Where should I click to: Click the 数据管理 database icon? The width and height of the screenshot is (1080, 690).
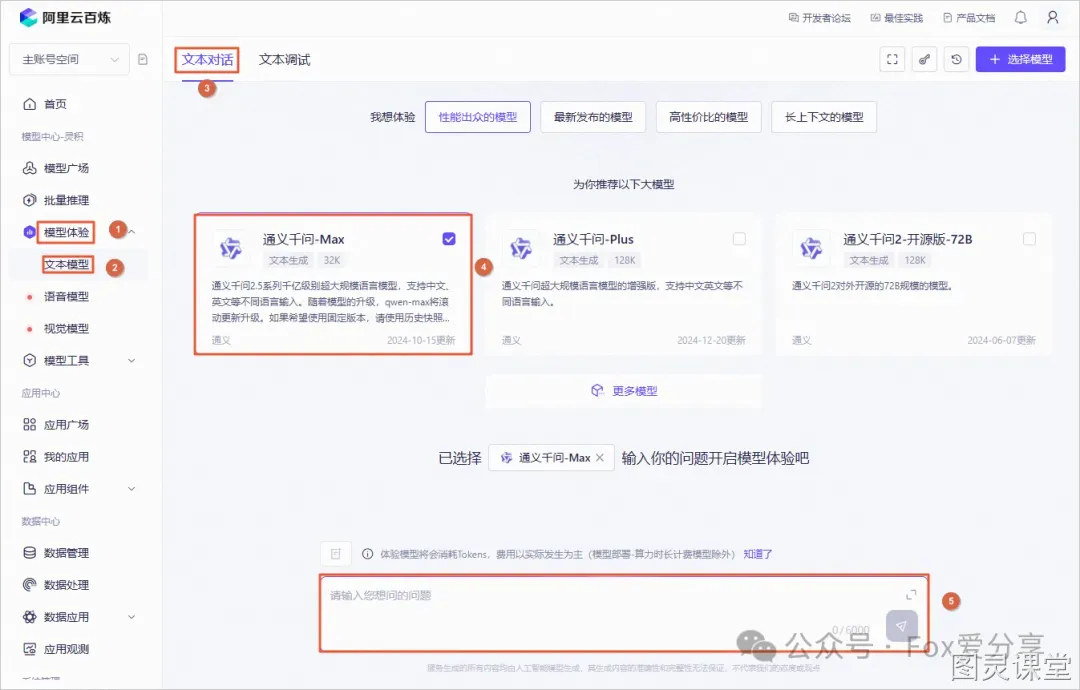[30, 553]
